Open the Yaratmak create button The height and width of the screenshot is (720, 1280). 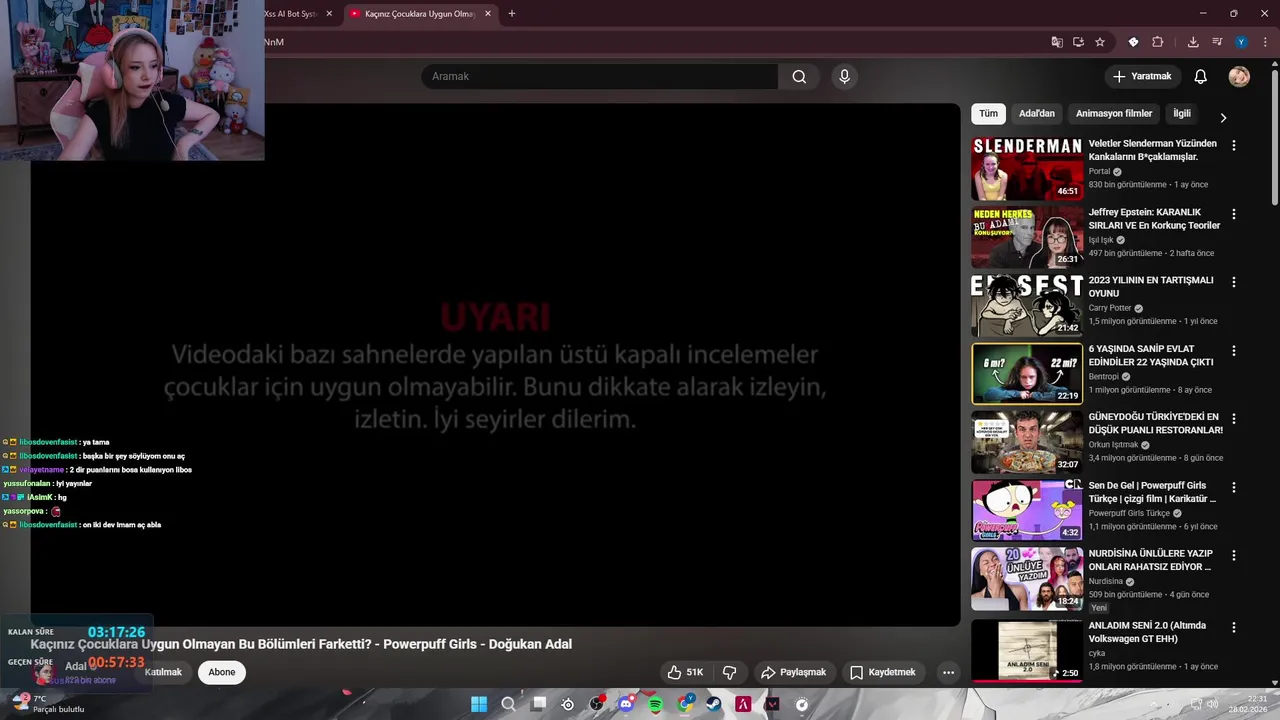click(1142, 76)
